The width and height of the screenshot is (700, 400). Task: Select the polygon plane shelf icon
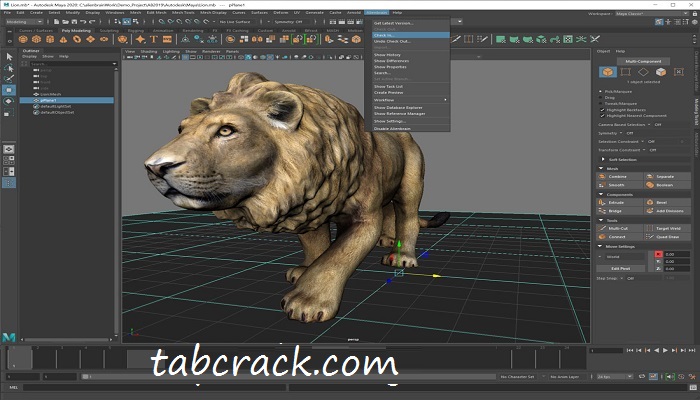pos(91,40)
